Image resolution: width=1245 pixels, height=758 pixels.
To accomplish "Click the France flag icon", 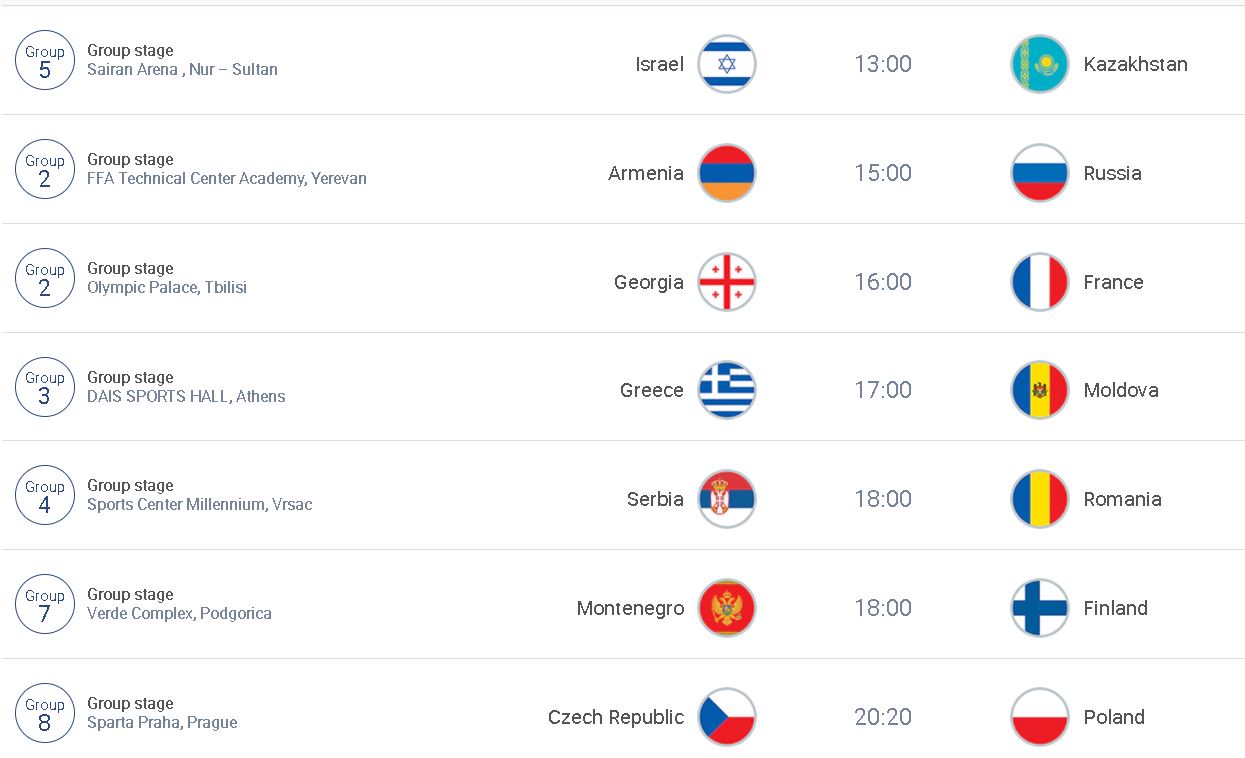I will pyautogui.click(x=1040, y=282).
